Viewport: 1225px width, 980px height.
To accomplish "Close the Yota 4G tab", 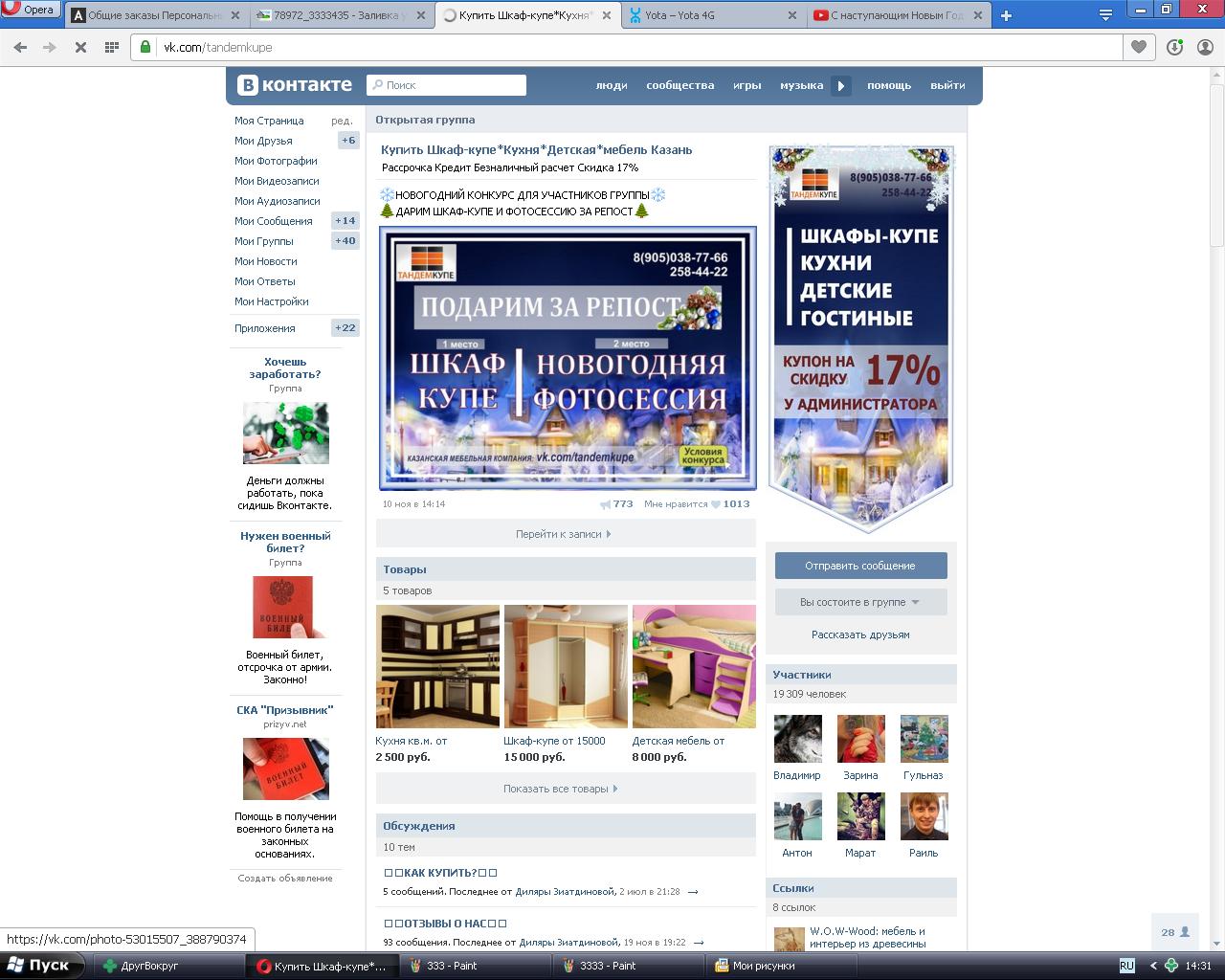I will (791, 15).
